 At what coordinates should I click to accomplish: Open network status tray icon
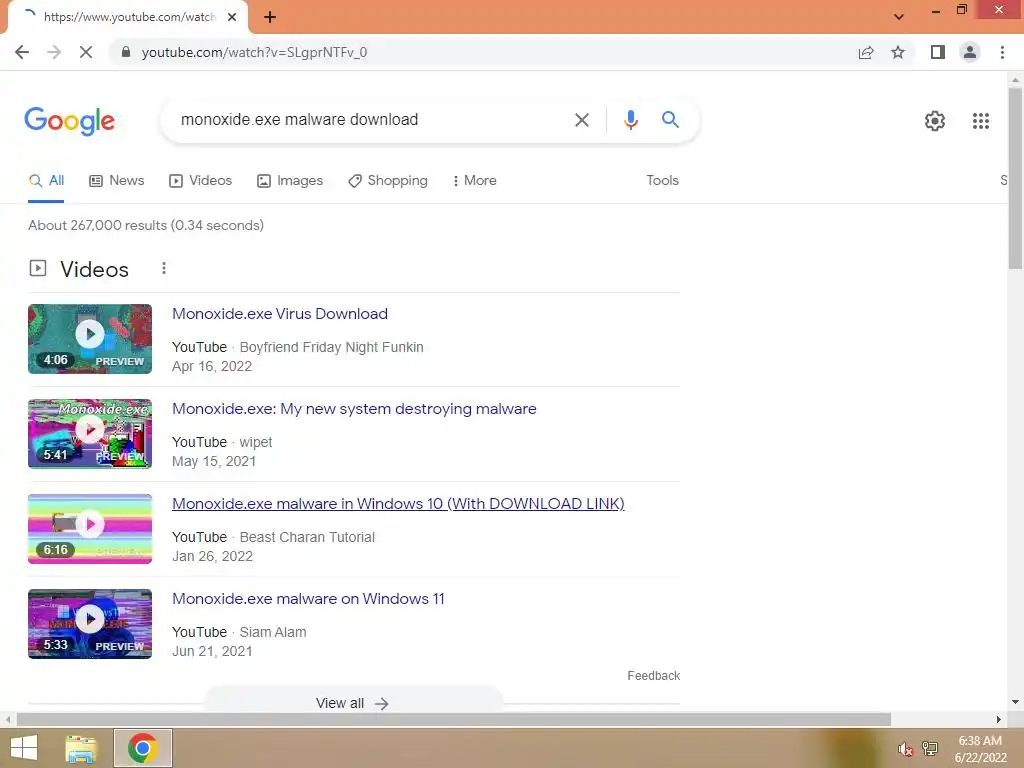(x=929, y=749)
